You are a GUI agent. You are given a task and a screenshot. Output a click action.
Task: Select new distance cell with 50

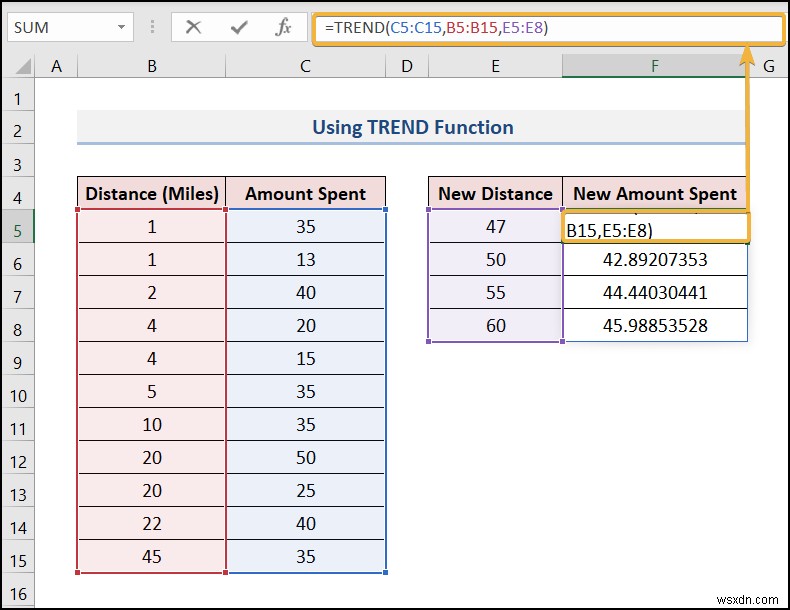(x=495, y=259)
